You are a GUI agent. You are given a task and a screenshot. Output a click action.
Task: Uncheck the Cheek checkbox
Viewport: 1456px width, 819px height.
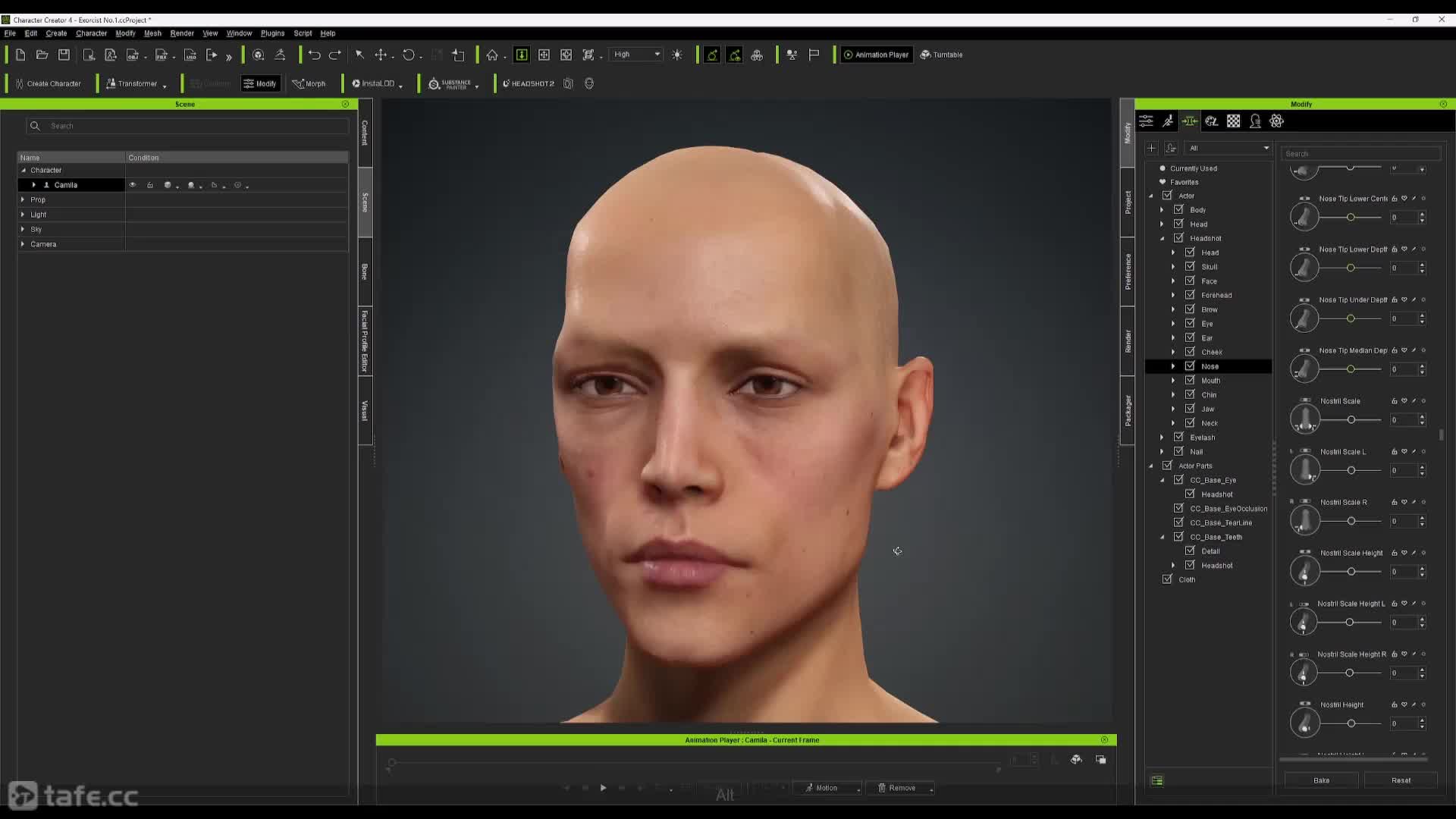[1190, 352]
